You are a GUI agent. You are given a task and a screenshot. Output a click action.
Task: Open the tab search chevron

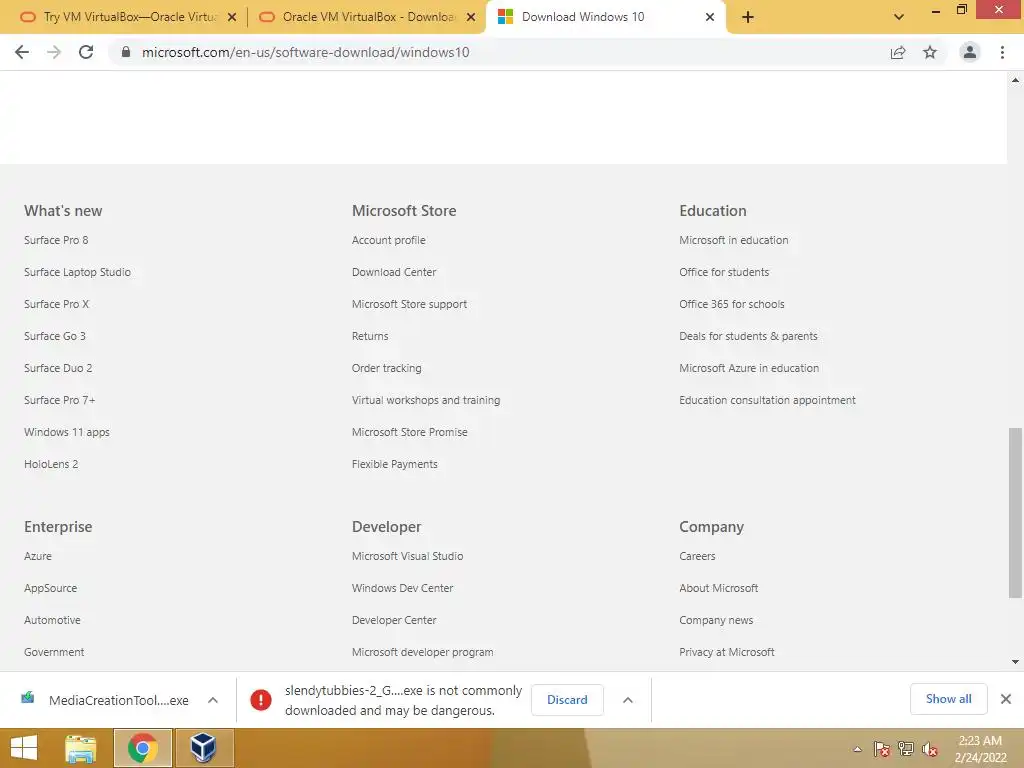tap(899, 17)
